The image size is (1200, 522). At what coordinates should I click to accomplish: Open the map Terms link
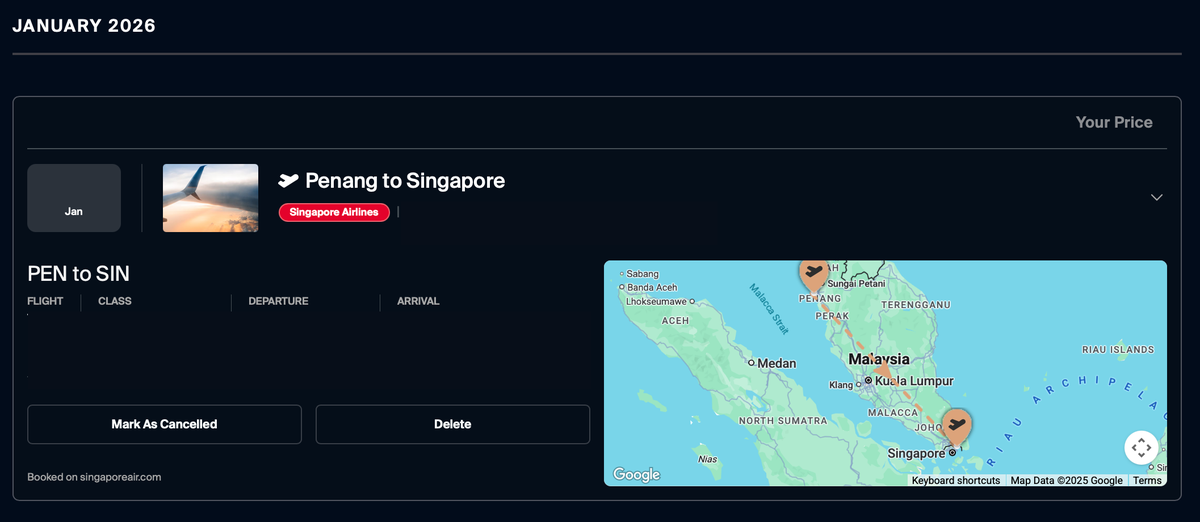tap(1147, 481)
